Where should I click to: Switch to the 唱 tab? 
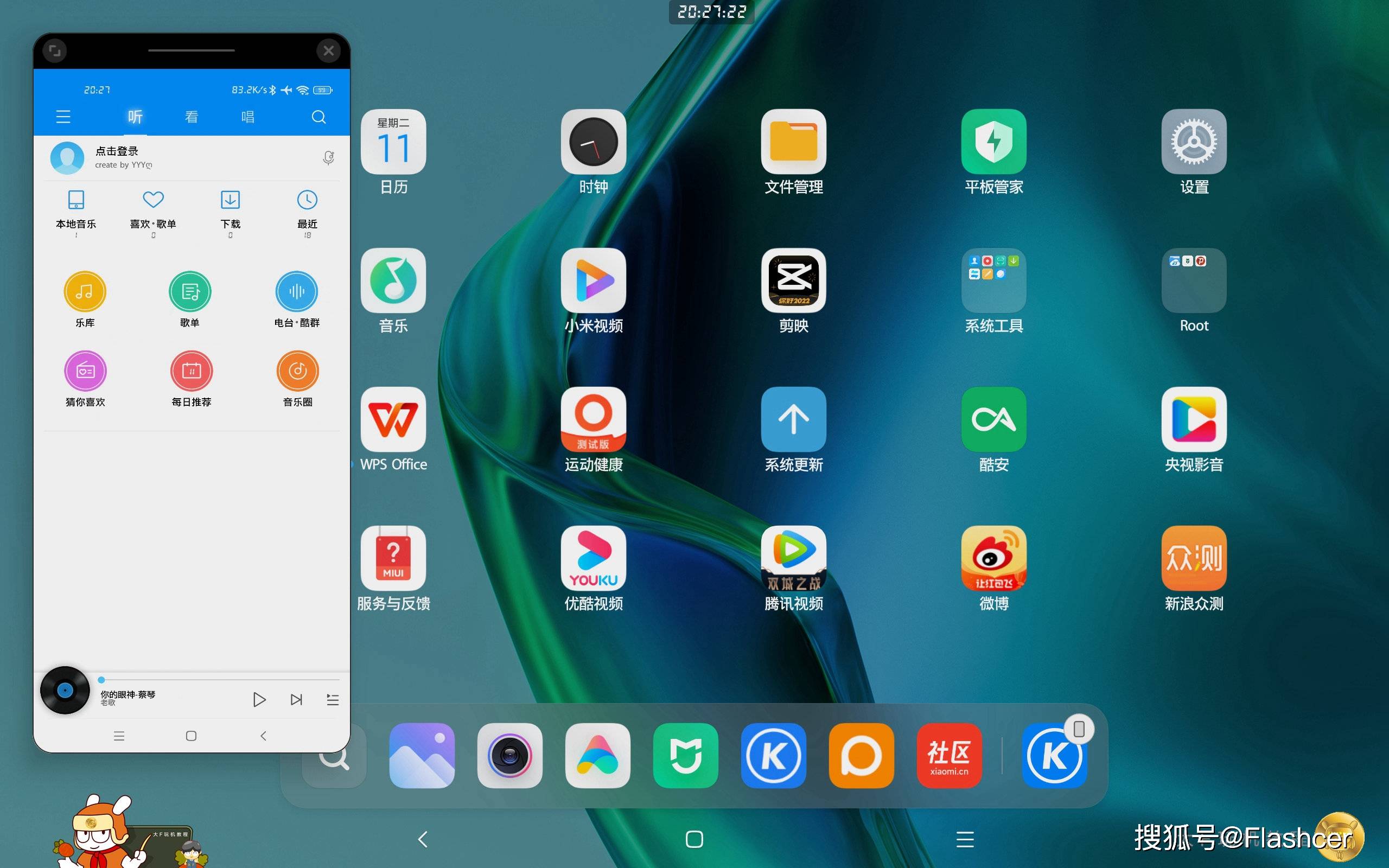(248, 117)
